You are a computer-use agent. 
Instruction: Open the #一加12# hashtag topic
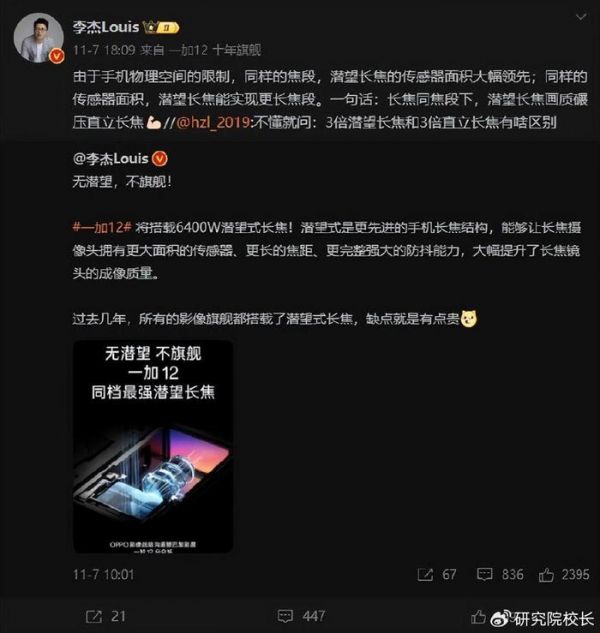102,227
